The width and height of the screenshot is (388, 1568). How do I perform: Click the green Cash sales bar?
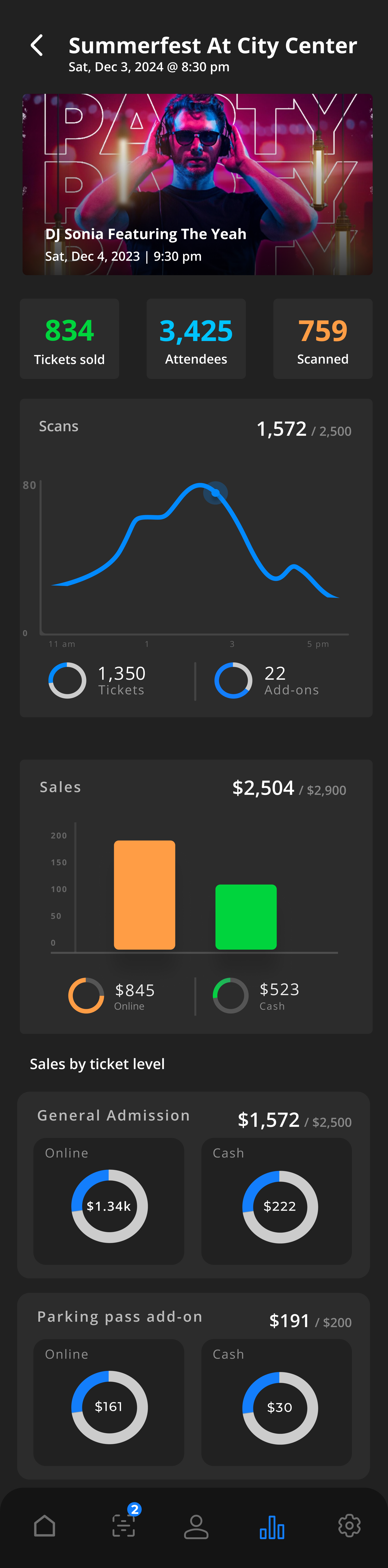(246, 917)
